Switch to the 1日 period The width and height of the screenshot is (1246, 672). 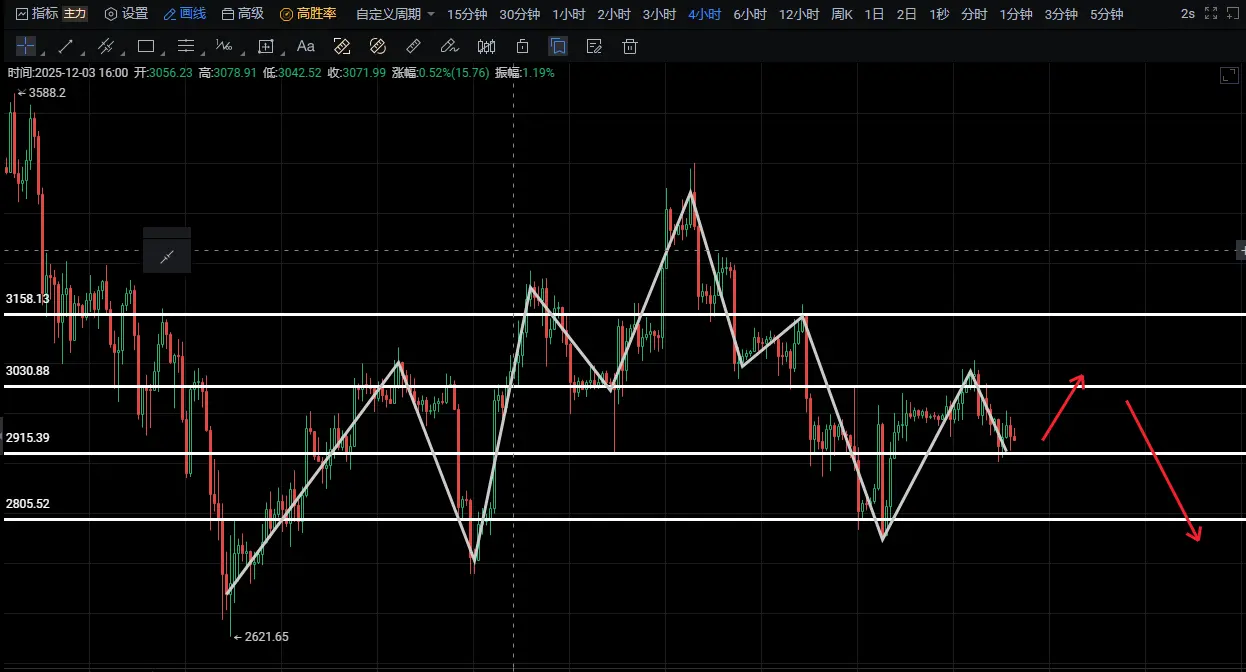pyautogui.click(x=874, y=14)
